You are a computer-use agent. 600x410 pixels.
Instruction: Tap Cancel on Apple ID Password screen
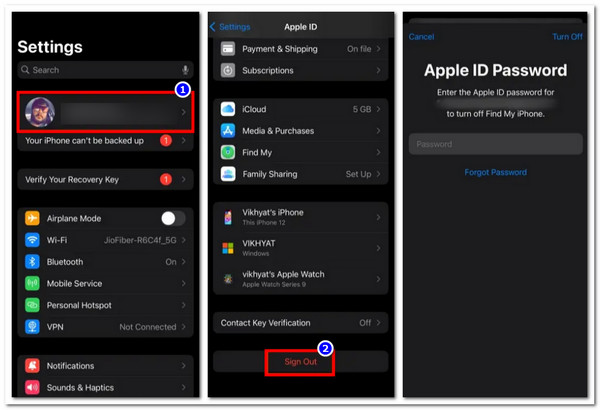pyautogui.click(x=421, y=37)
